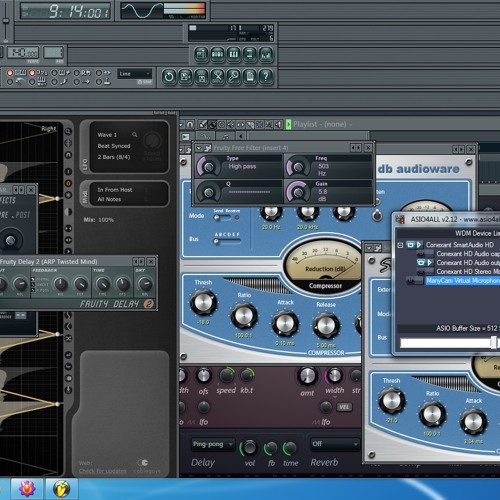Open the purple lotus app in taskbar
This screenshot has width=500, height=500.
point(27,489)
